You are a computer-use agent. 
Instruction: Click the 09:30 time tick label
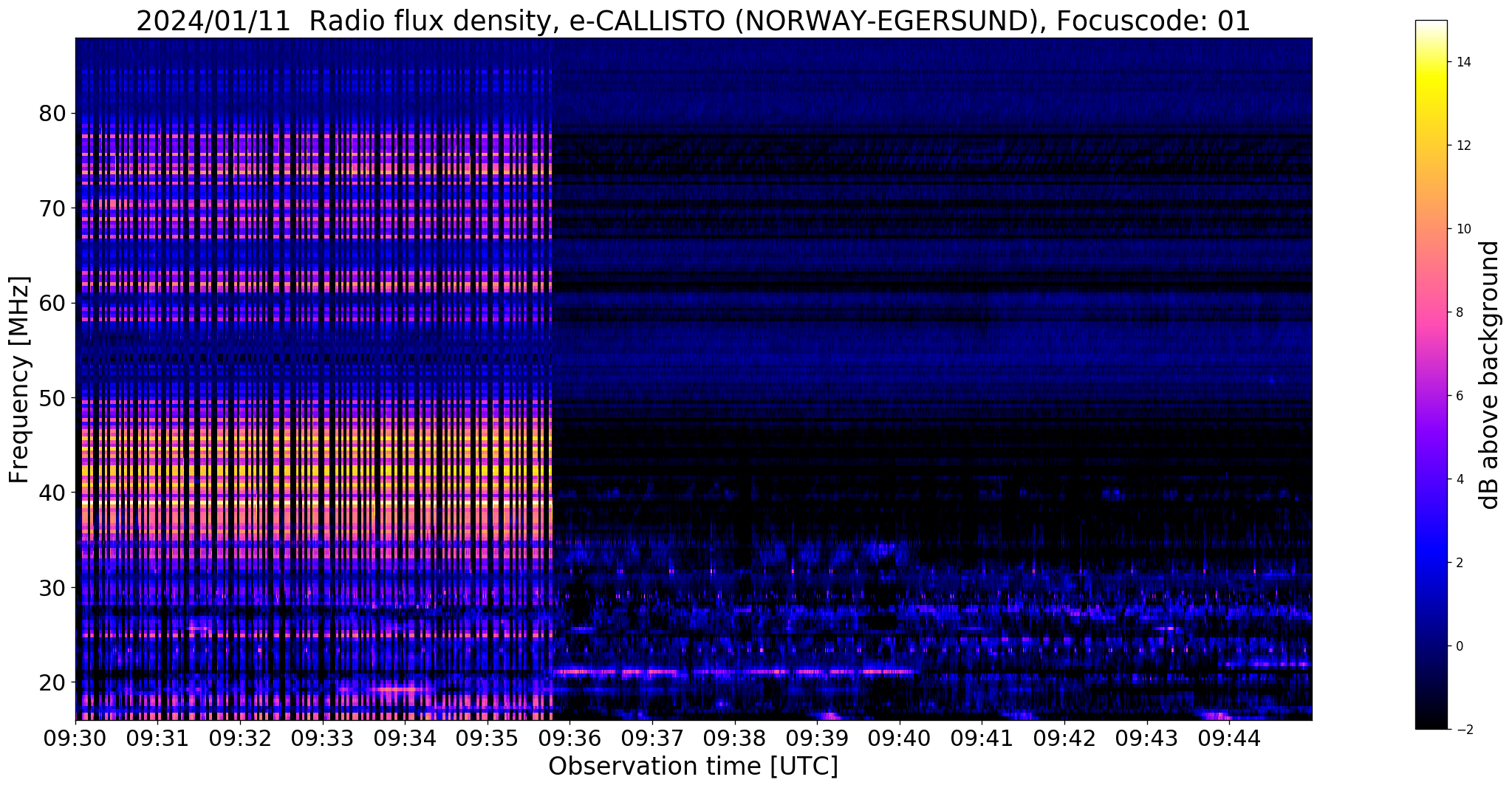point(75,737)
